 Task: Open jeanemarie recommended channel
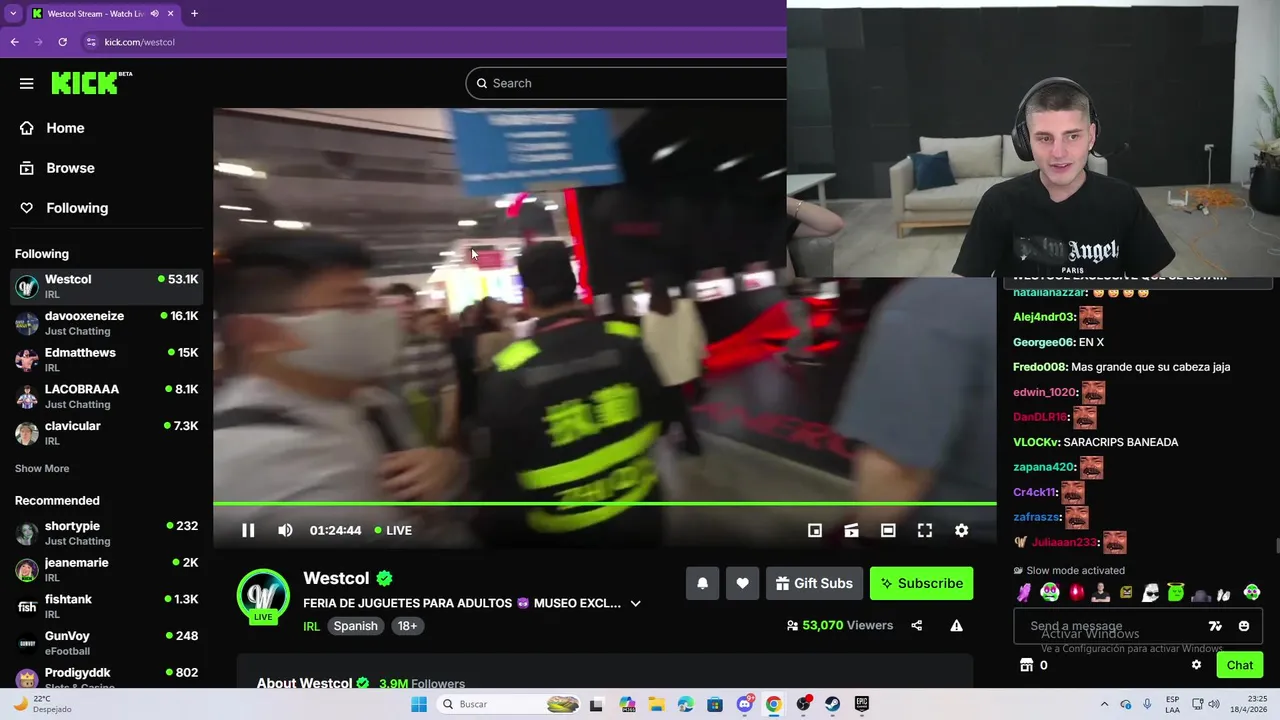tap(107, 570)
